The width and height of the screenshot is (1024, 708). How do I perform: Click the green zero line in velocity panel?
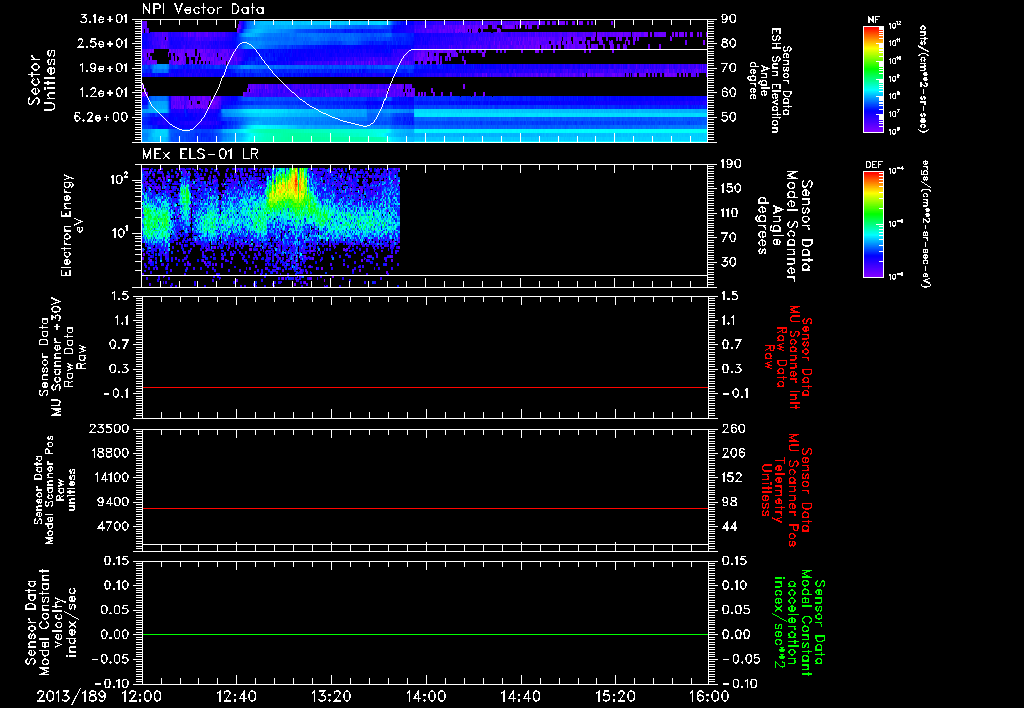(x=425, y=634)
